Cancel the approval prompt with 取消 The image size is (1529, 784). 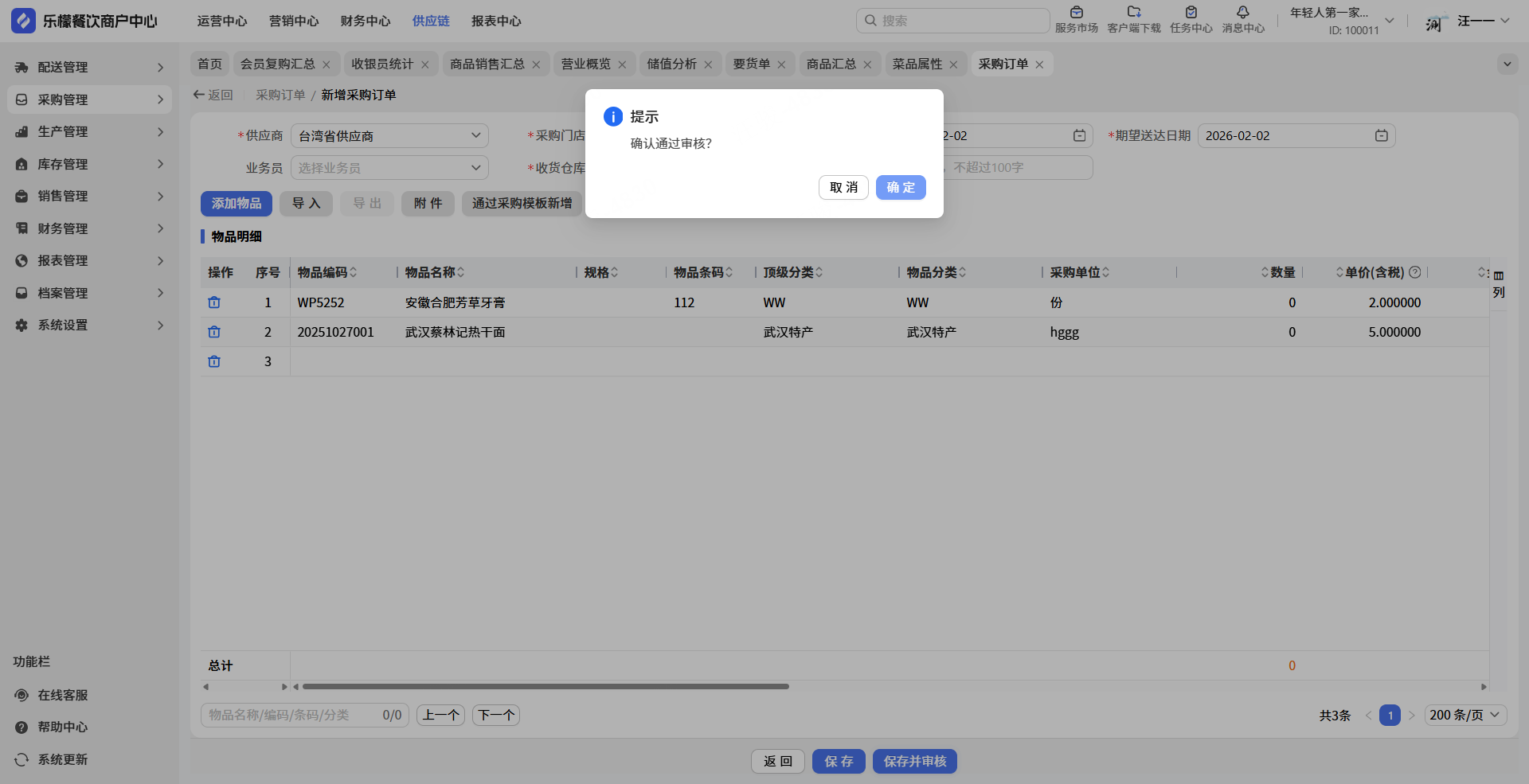pyautogui.click(x=843, y=188)
